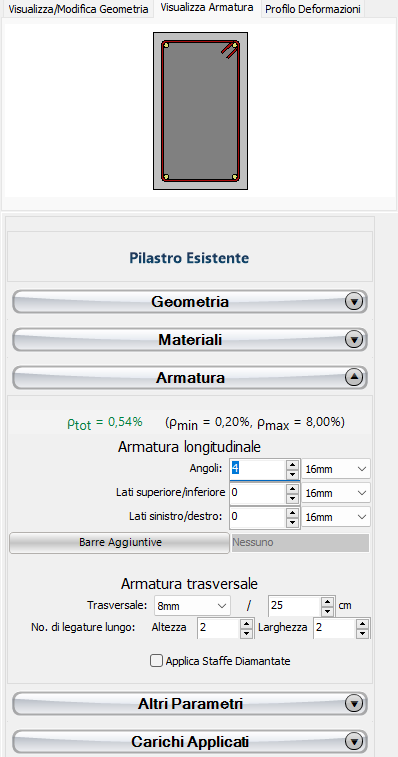The image size is (398, 757).
Task: Click the Lati sinistro/destro count field
Action: [x=258, y=517]
